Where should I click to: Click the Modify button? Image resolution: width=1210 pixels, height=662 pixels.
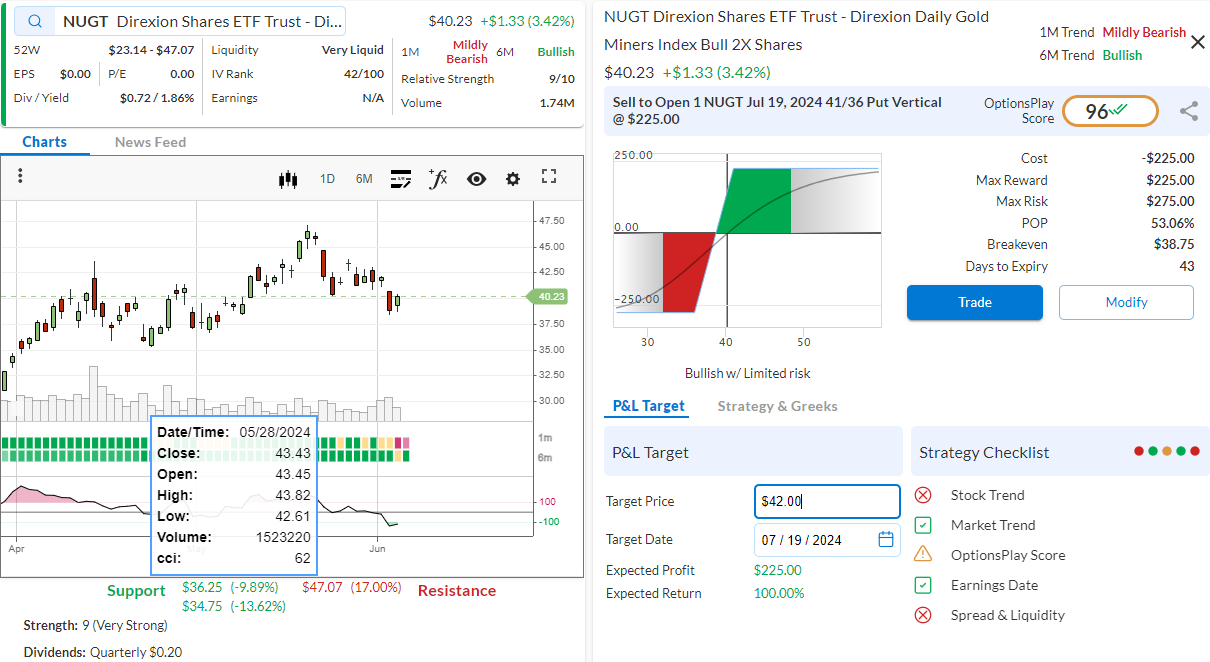1126,302
